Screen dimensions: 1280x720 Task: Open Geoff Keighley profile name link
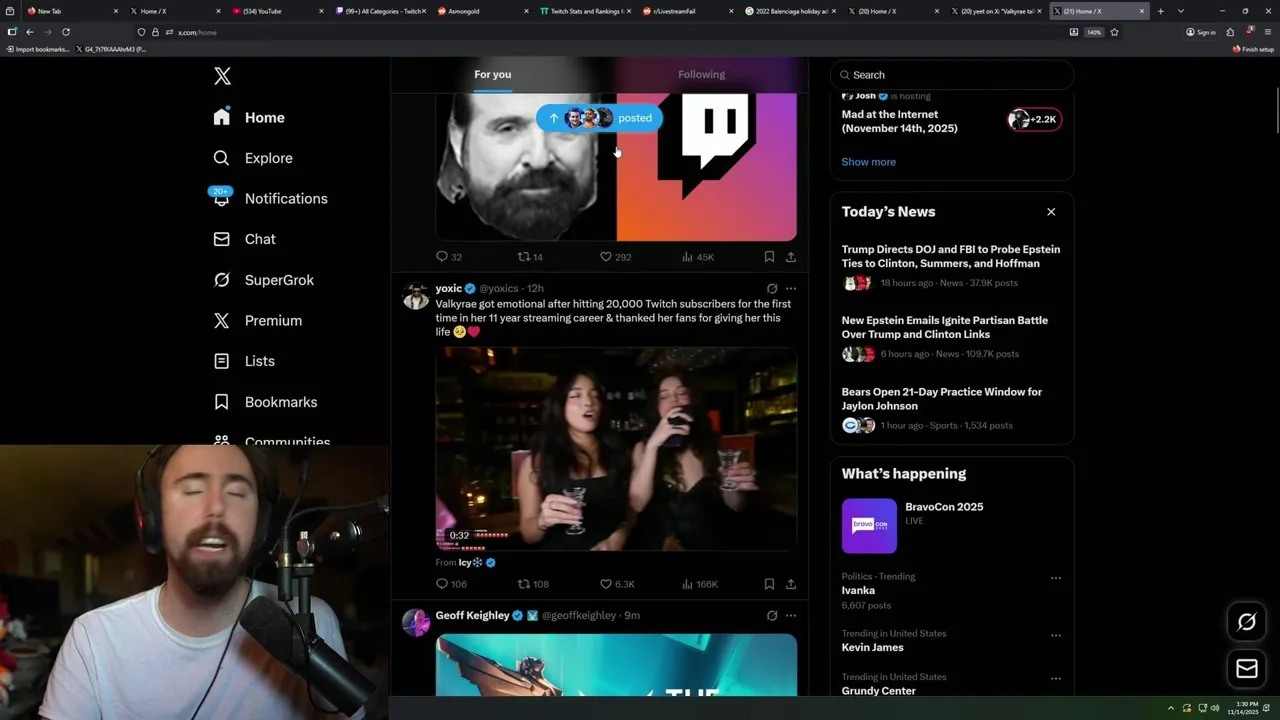click(472, 615)
